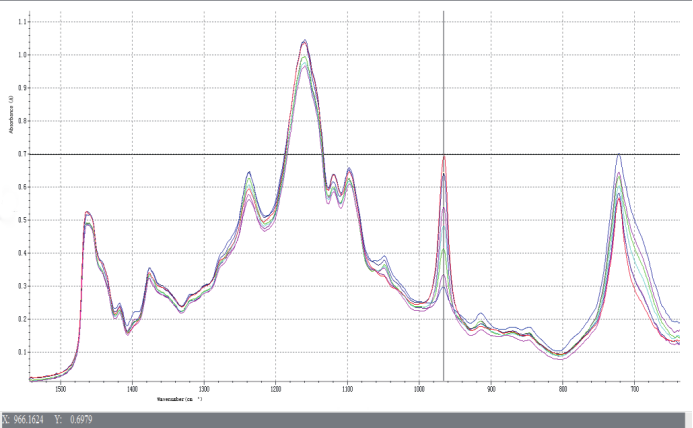Click the 0.4 tick label on y-axis
This screenshot has width=693, height=428.
click(22, 253)
